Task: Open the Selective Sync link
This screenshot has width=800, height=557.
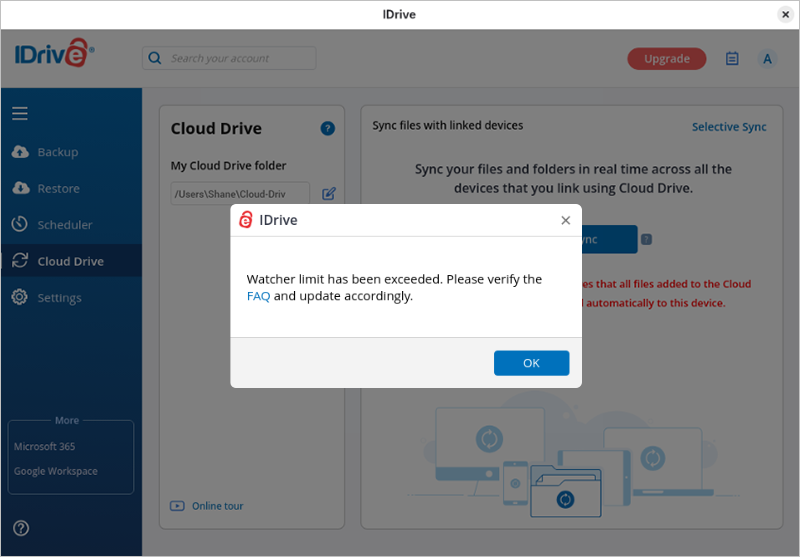Action: pyautogui.click(x=729, y=127)
